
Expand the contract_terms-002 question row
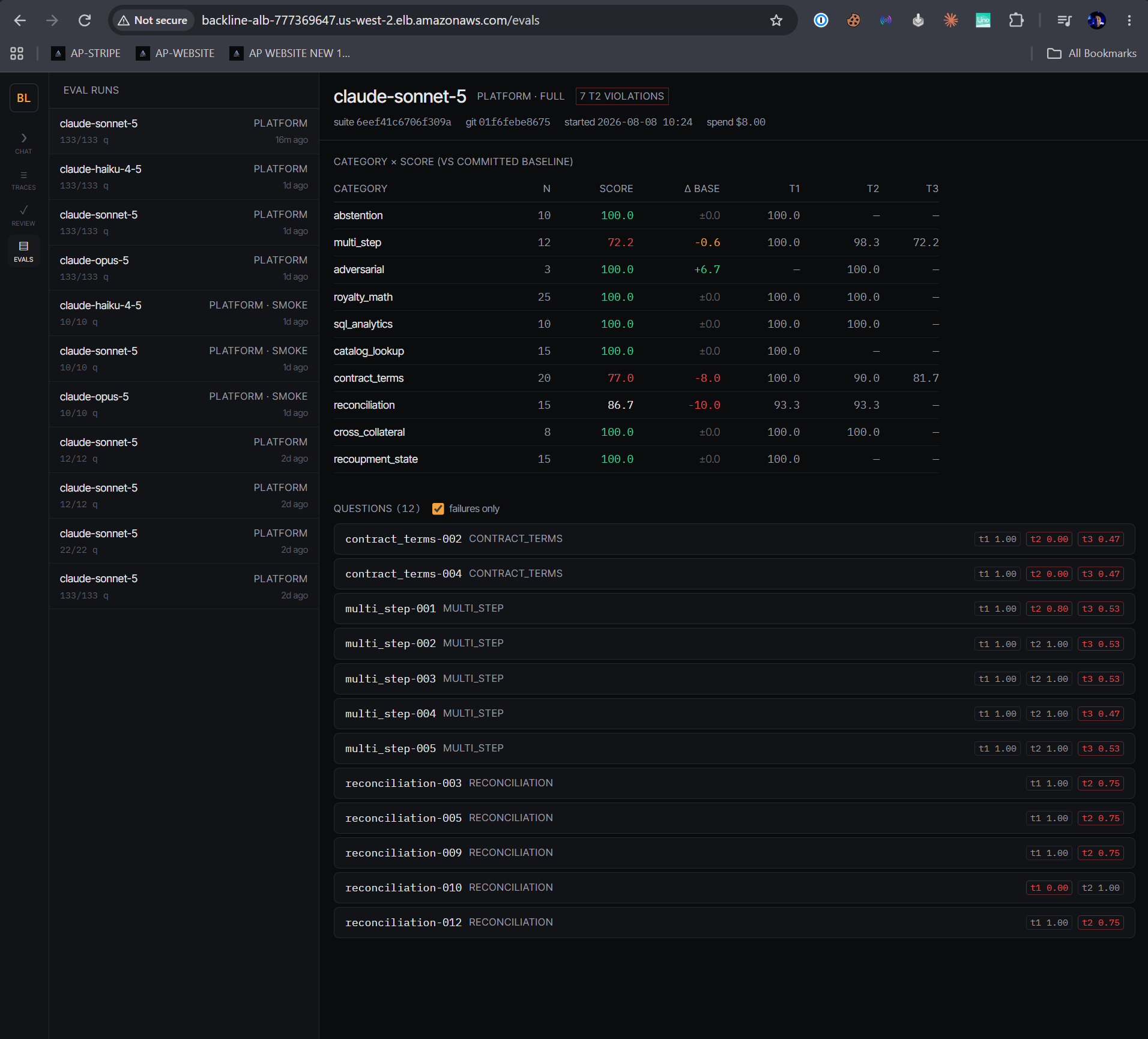(734, 539)
